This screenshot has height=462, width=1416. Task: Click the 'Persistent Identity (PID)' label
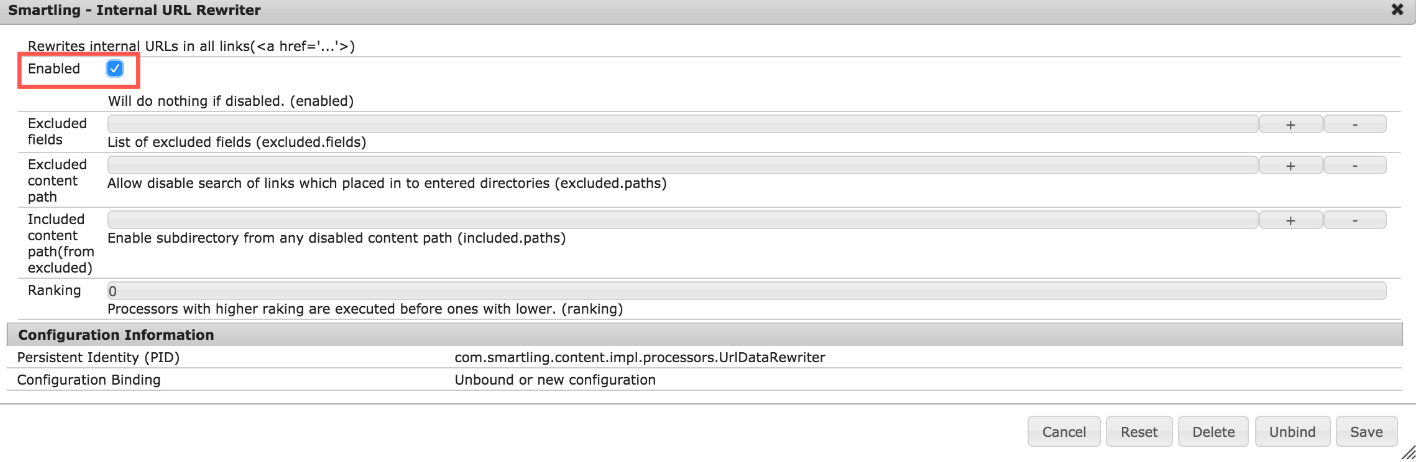point(98,357)
